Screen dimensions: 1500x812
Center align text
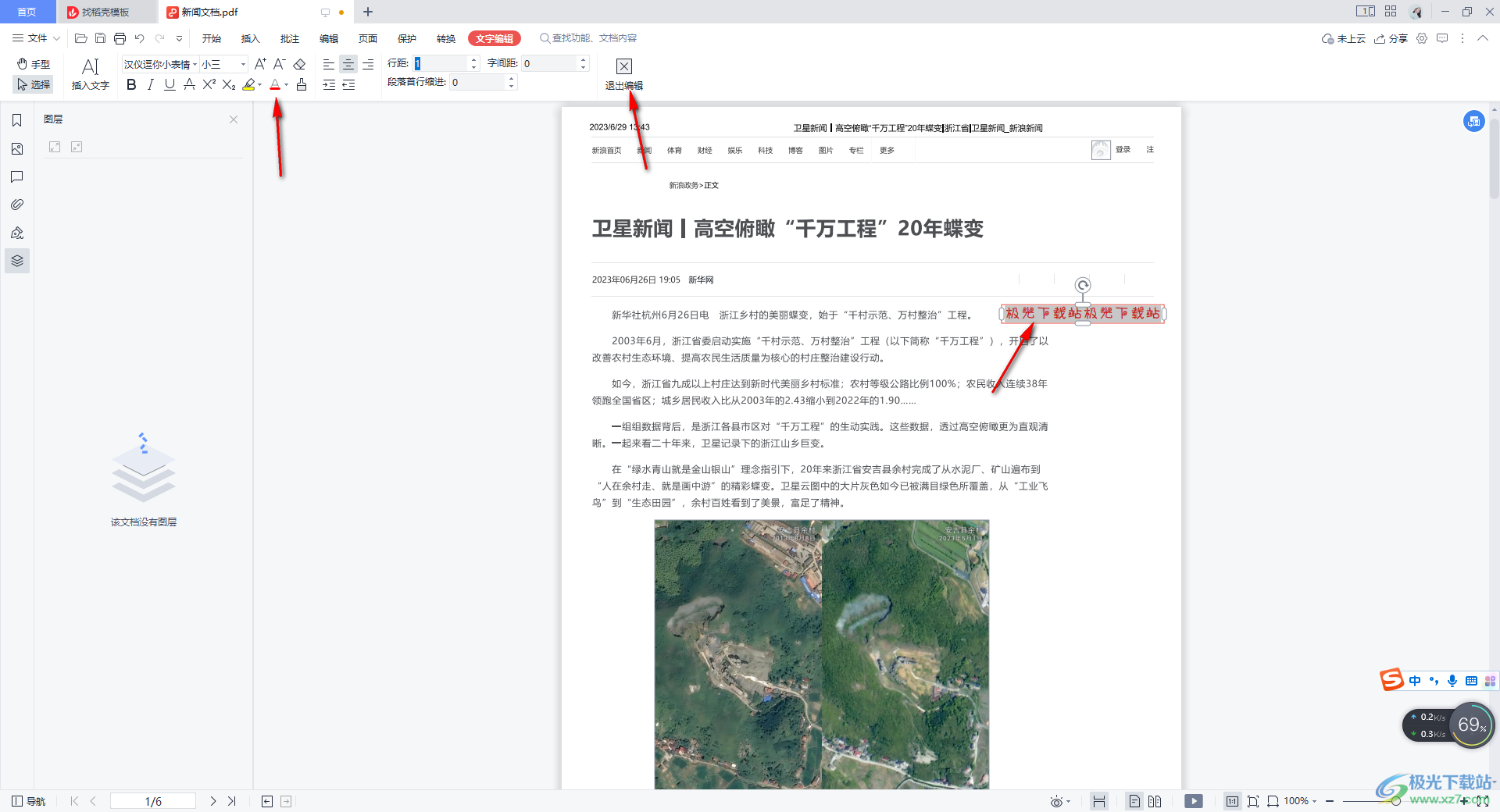(x=348, y=64)
